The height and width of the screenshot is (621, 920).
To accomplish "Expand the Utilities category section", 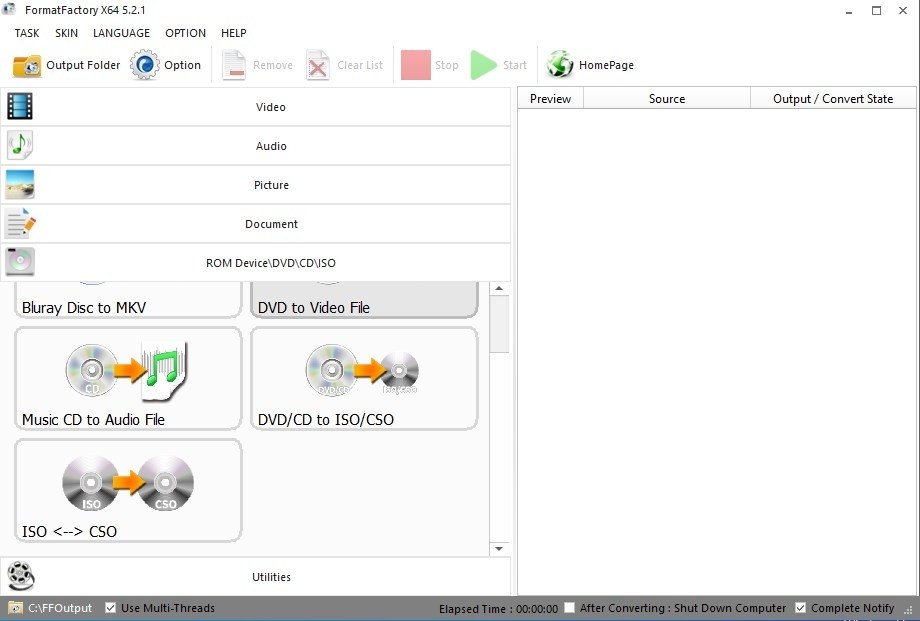I will [x=256, y=577].
